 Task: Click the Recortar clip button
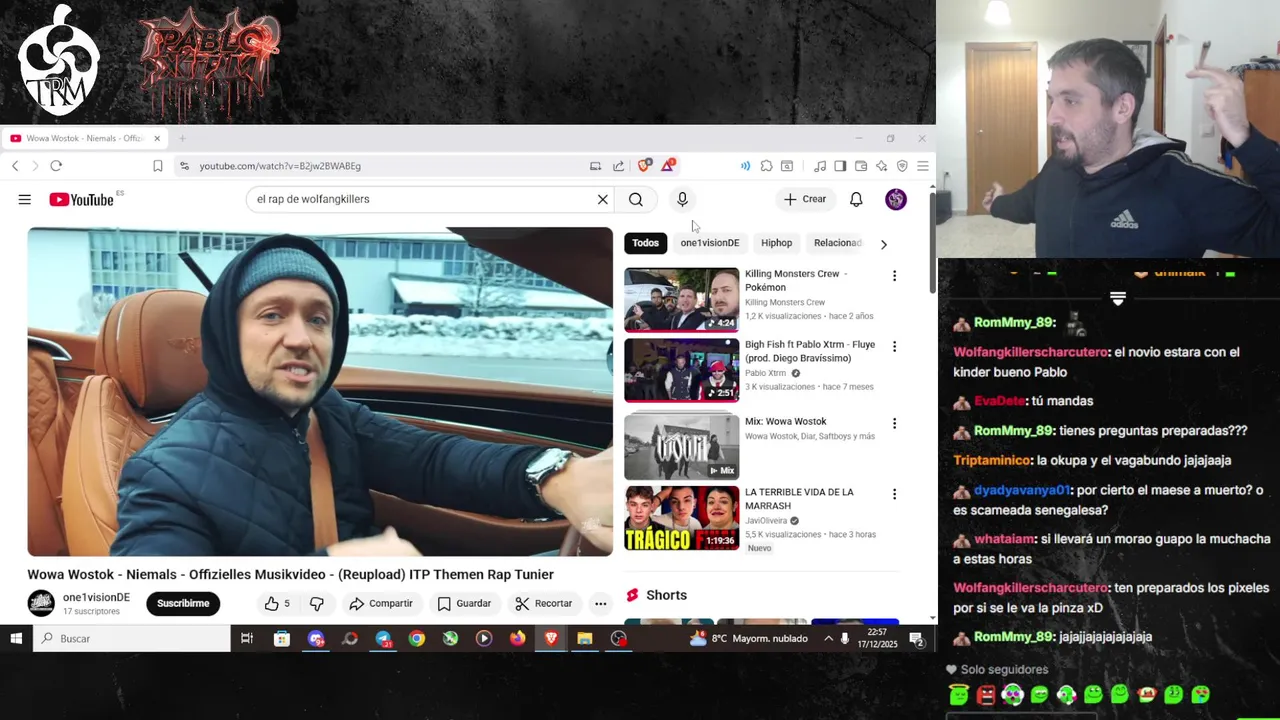pos(543,603)
